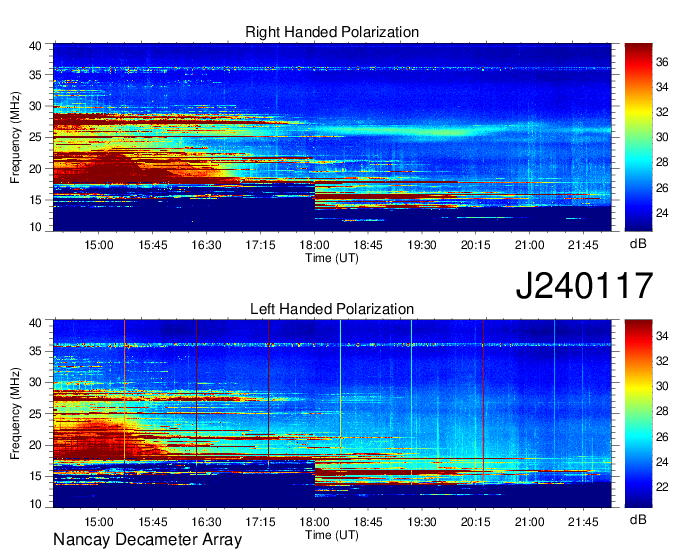The height and width of the screenshot is (552, 680).
Task: Click the left-handed polarization color scale bar
Action: [x=638, y=414]
